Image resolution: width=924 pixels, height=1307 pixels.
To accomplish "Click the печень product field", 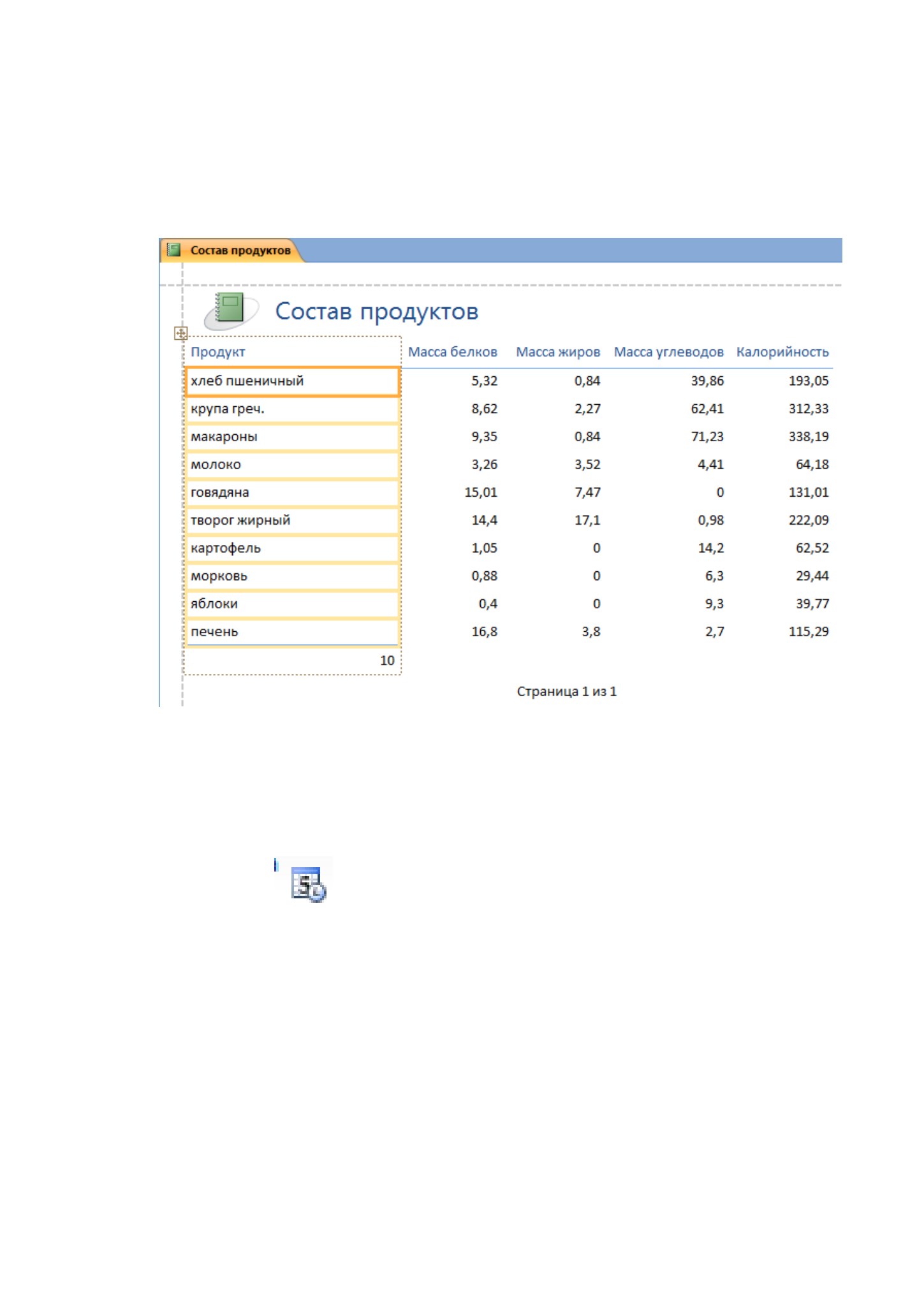I will pos(293,632).
